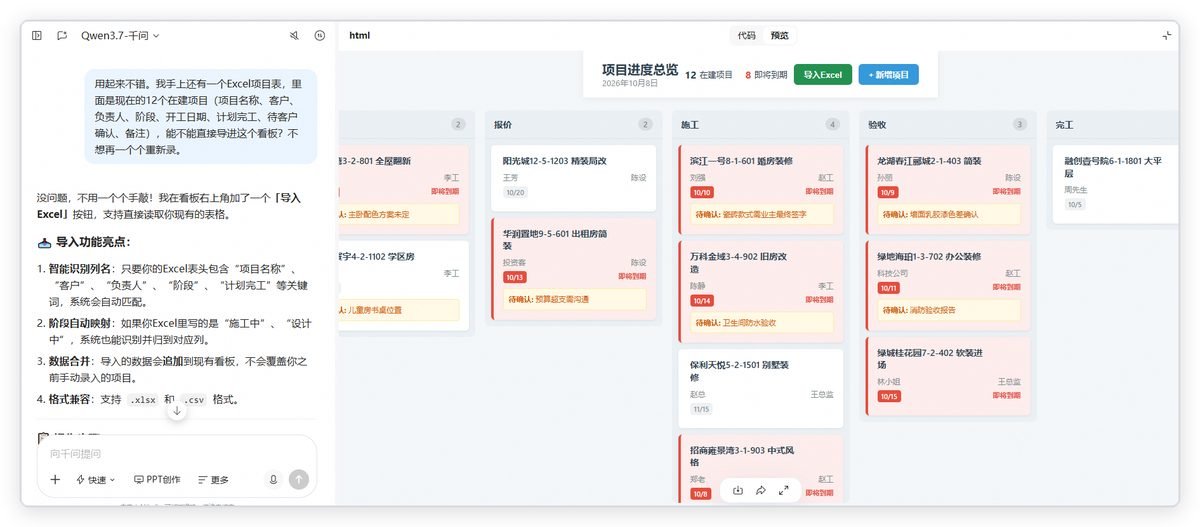The width and height of the screenshot is (1200, 527).
Task: Open the 阳光城12-5-1203 精装局改 card
Action: 574,177
